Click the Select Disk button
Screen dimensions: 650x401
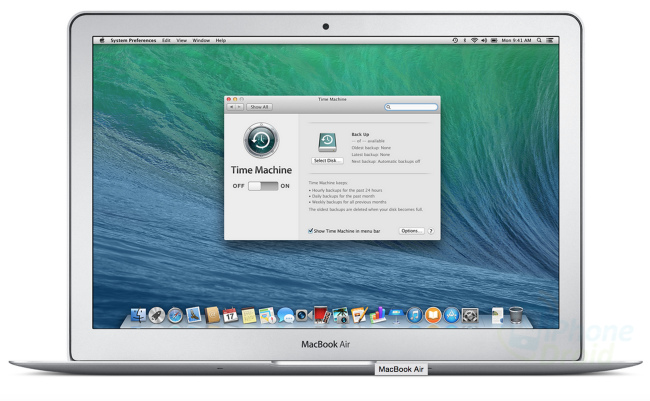pyautogui.click(x=327, y=160)
